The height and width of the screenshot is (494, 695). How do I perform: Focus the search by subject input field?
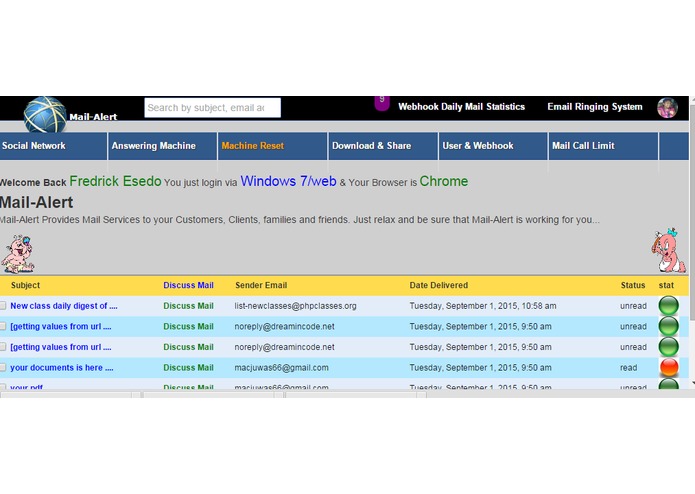pos(212,108)
